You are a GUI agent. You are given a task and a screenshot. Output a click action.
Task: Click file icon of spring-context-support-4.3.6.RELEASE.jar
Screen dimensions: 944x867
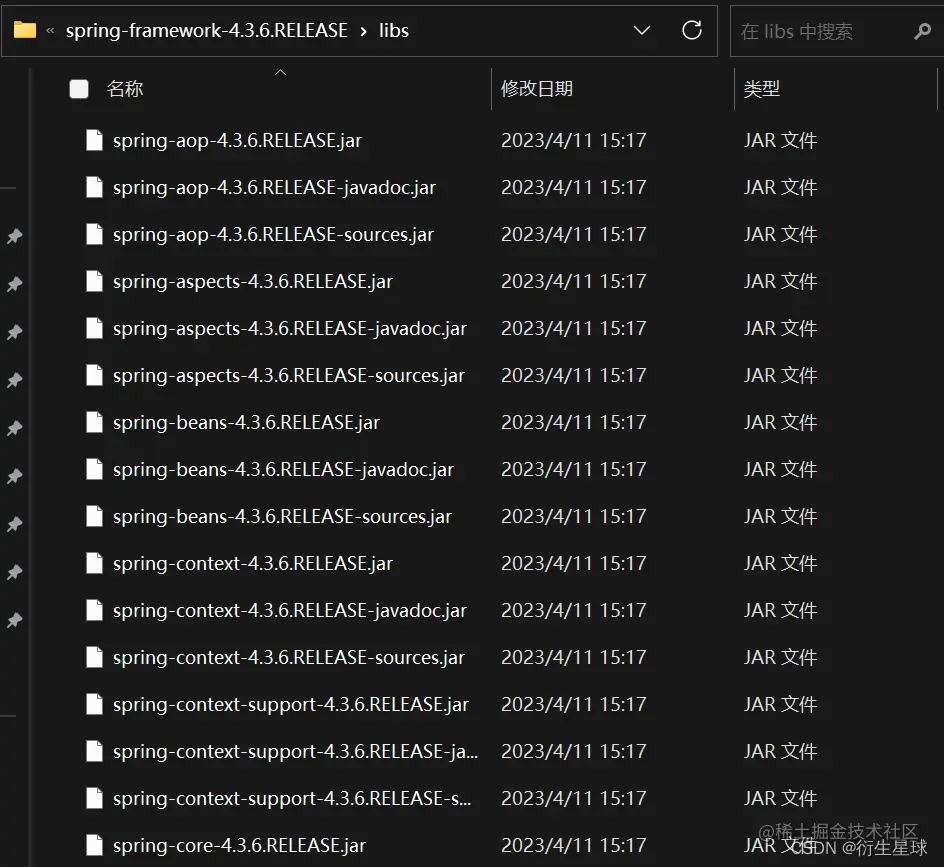(x=95, y=703)
